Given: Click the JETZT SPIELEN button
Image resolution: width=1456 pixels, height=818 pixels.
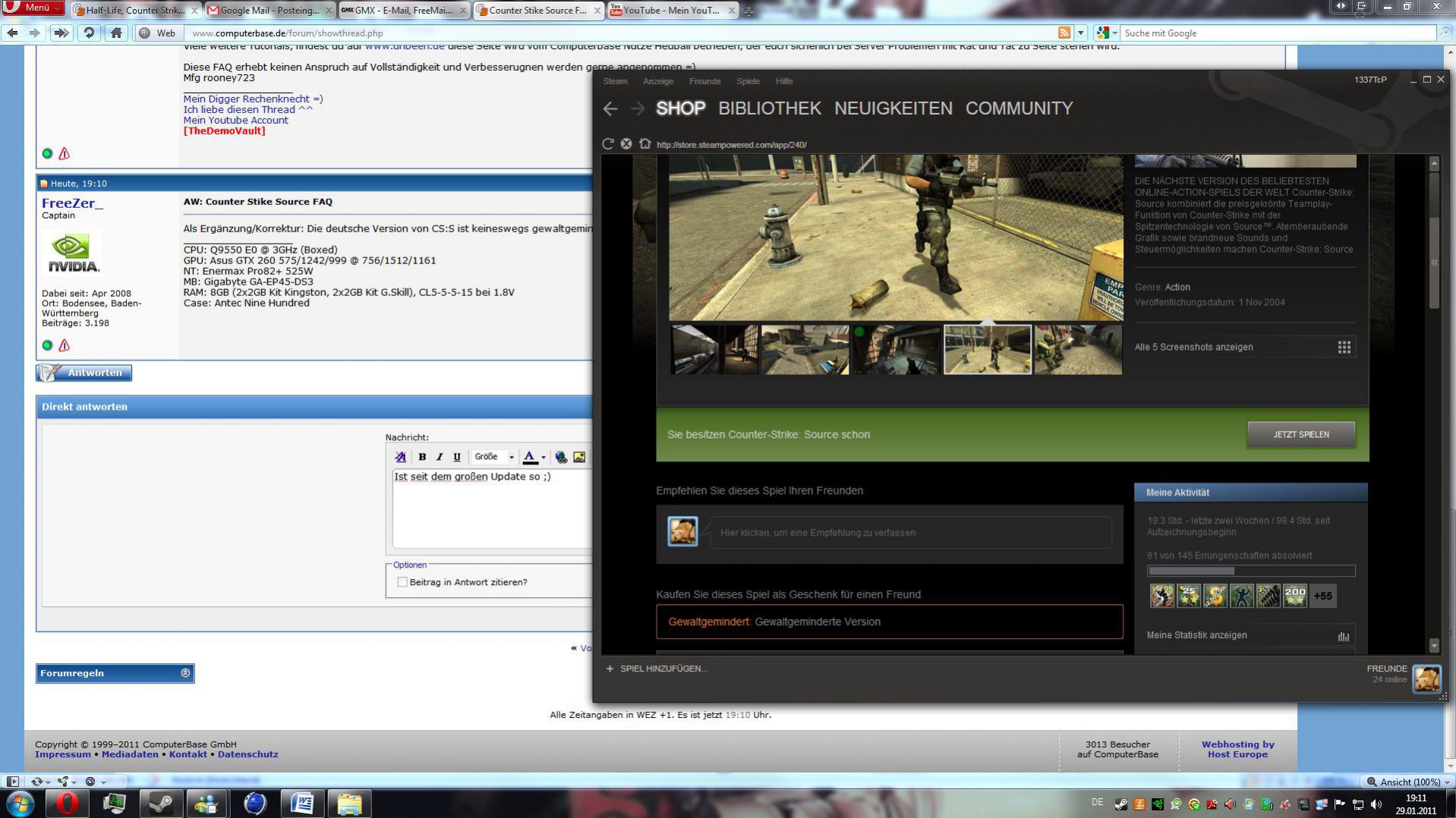Looking at the screenshot, I should [x=1300, y=435].
